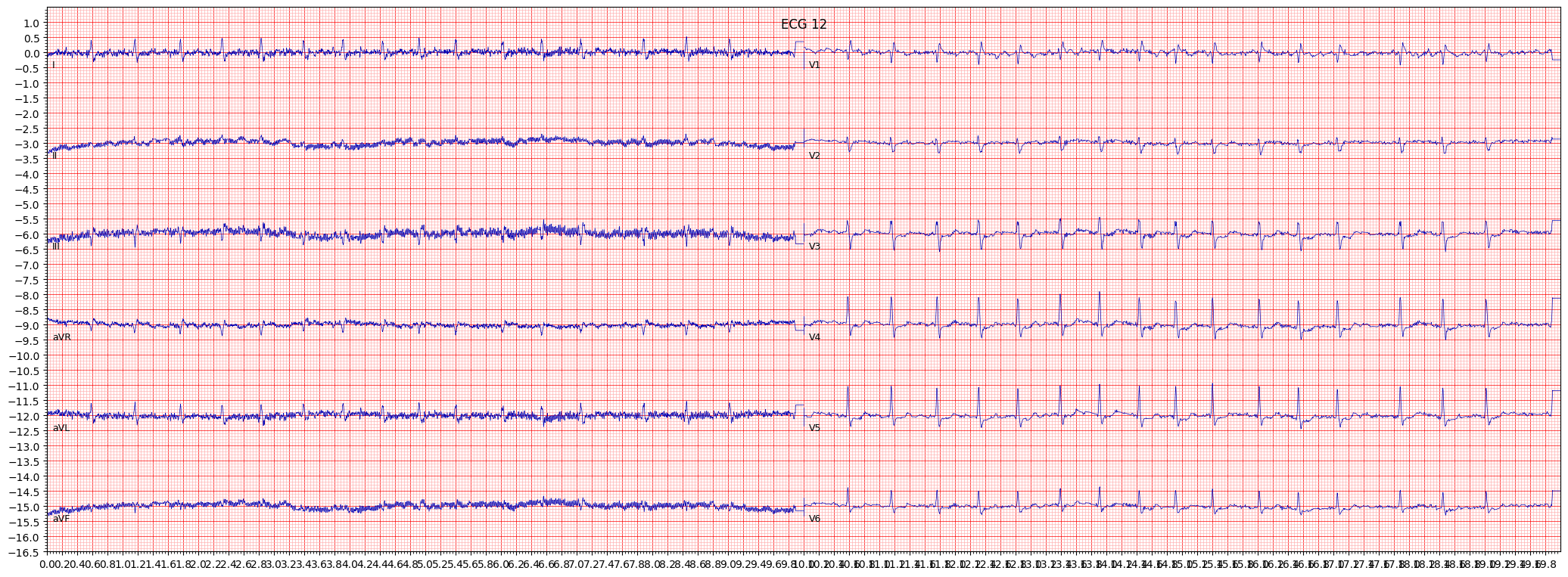Screen dimensions: 1568x577
Task: Click the −8.5 y-axis tick label
Action: coord(27,311)
